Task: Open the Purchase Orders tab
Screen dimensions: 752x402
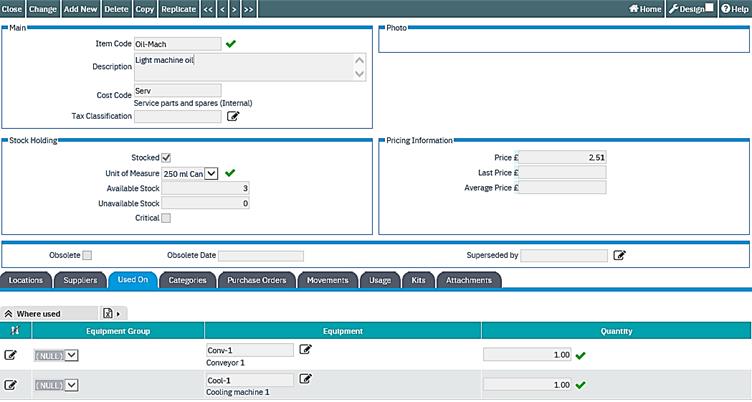Action: (254, 280)
